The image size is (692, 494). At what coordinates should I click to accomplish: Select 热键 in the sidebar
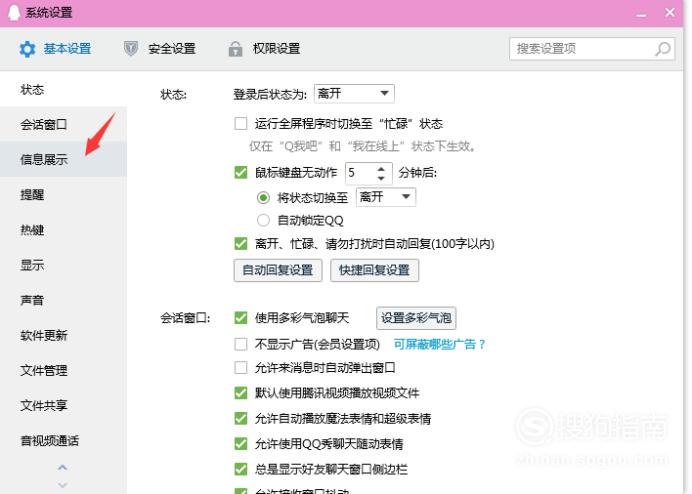click(x=63, y=230)
